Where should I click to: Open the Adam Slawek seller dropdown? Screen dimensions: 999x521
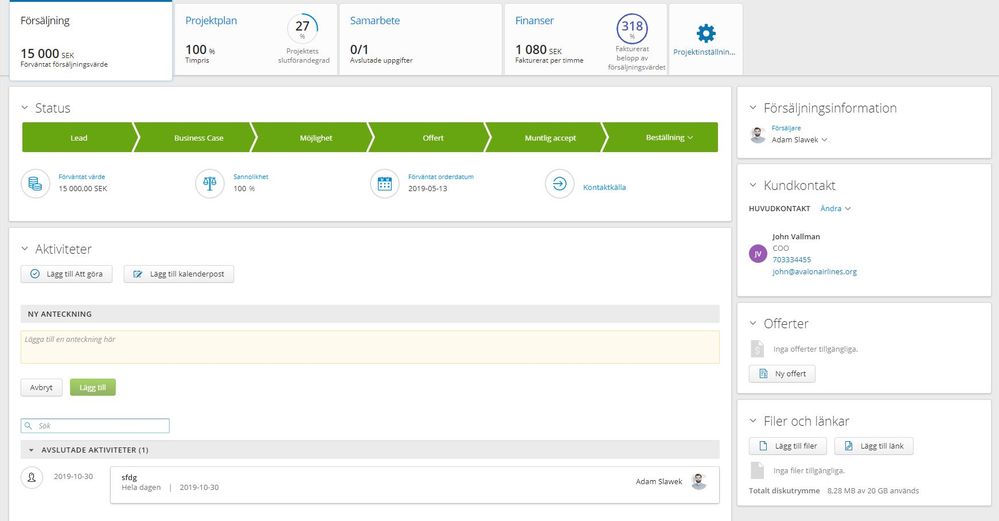(x=799, y=139)
